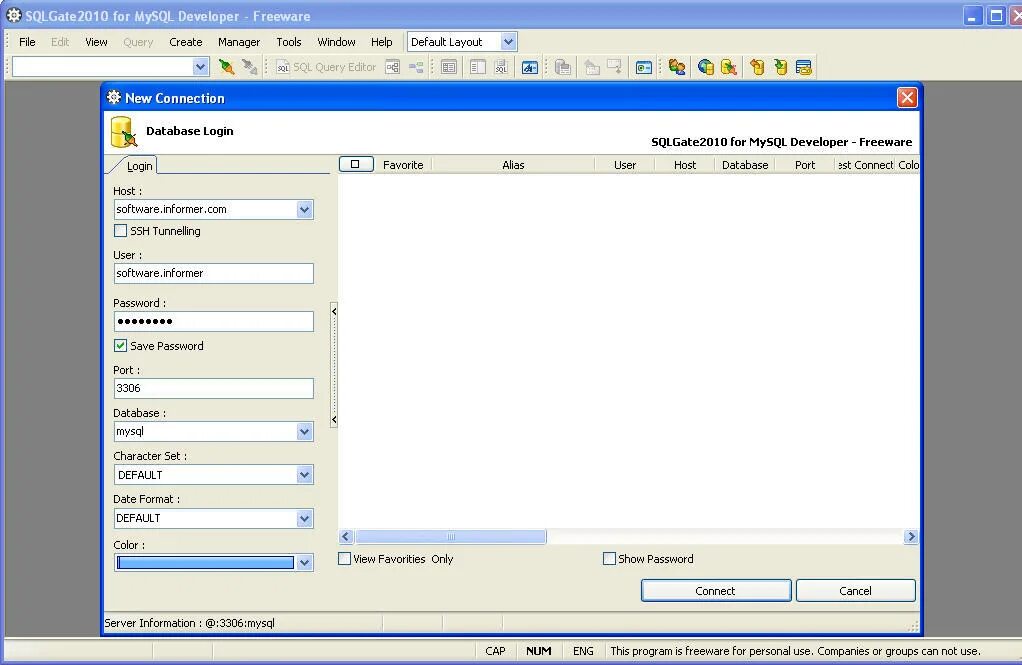
Task: Open the Color dropdown arrow
Action: 304,562
